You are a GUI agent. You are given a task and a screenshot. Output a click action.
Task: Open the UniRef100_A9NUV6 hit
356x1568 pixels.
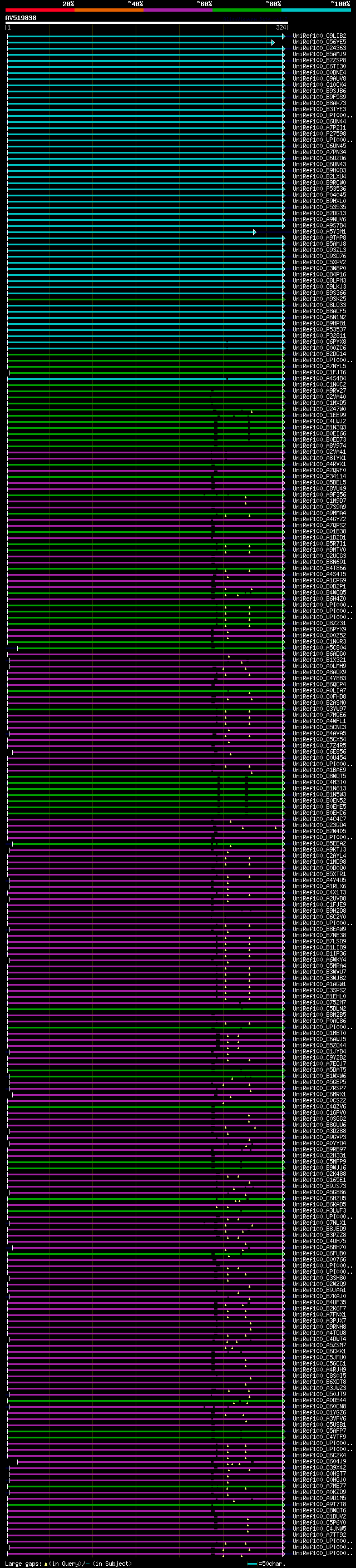click(x=319, y=220)
